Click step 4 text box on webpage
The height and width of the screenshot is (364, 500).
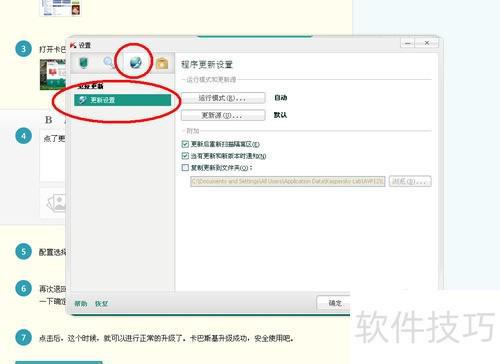[x=52, y=156]
